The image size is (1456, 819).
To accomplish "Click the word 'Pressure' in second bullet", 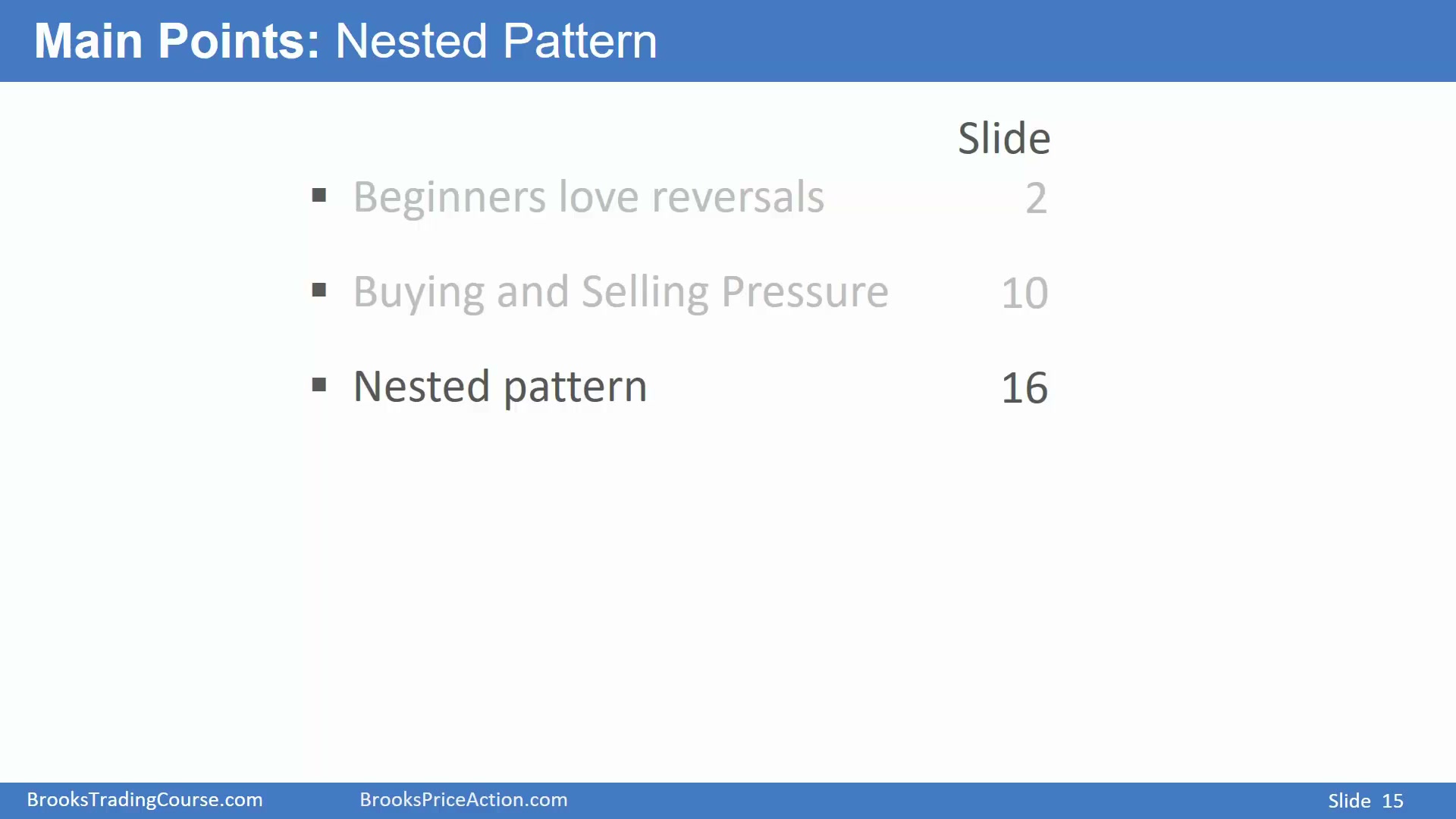I will (805, 292).
